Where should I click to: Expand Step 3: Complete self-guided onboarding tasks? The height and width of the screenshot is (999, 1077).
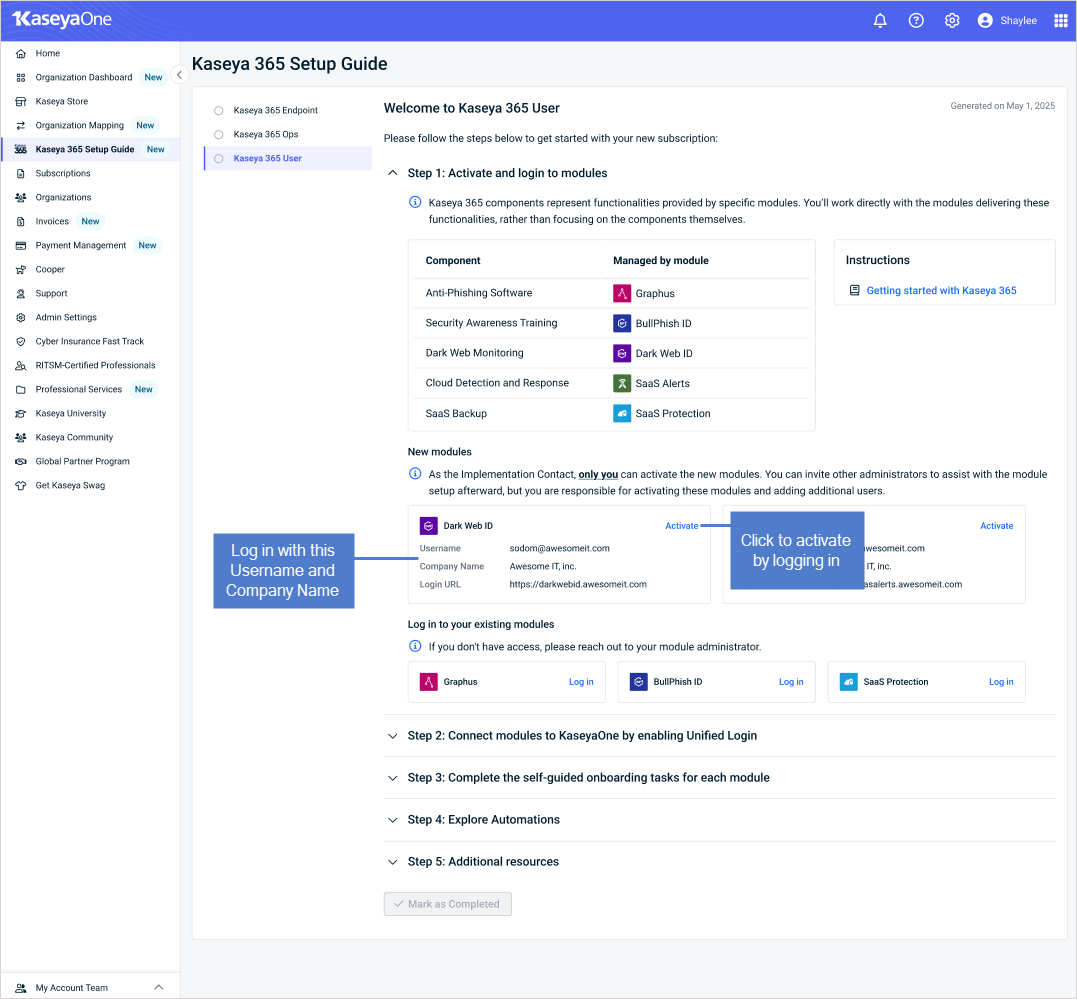click(x=392, y=778)
